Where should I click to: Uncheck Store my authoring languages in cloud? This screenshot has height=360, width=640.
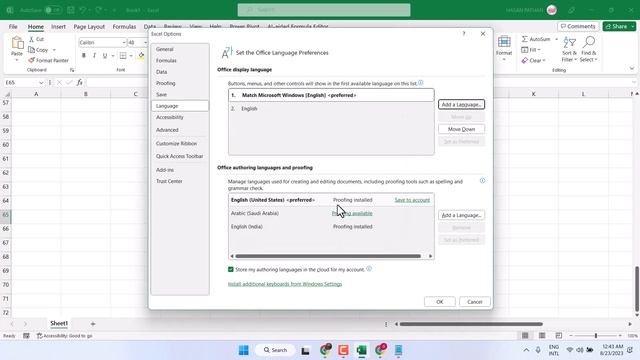click(231, 269)
